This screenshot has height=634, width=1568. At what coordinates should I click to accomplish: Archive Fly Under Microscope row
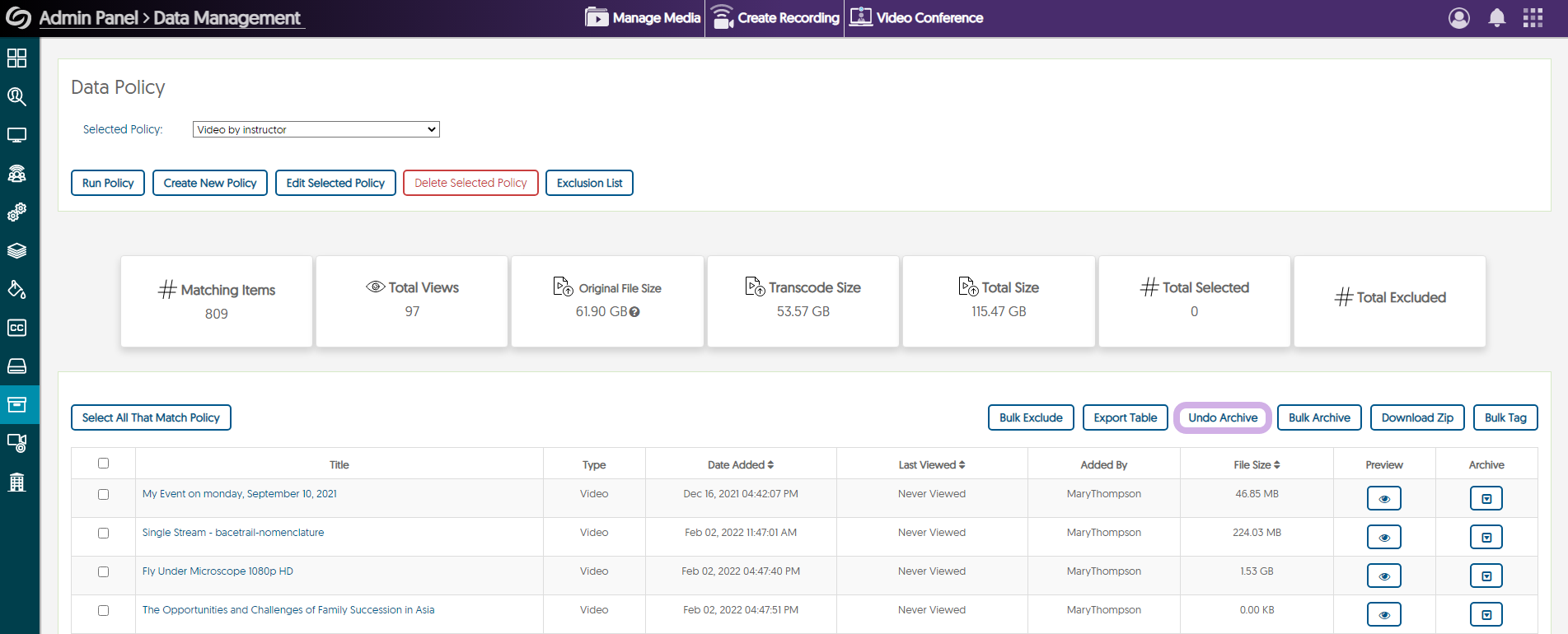pyautogui.click(x=1486, y=576)
